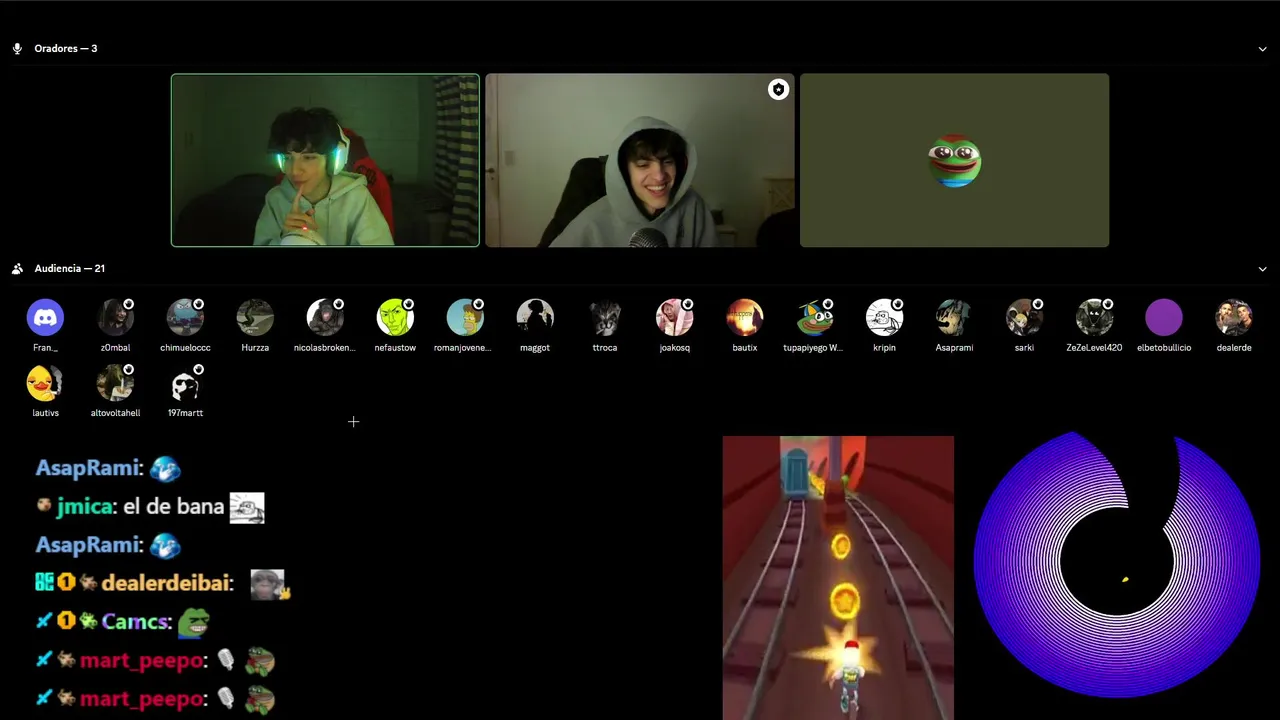The image size is (1280, 720).
Task: Click the "Oradores — 3" heading
Action: [66, 48]
